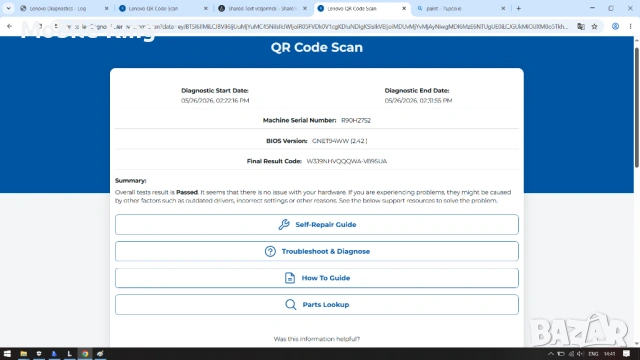Viewport: 640px width, 360px height.
Task: Click the document icon beside How To Guide
Action: [290, 278]
